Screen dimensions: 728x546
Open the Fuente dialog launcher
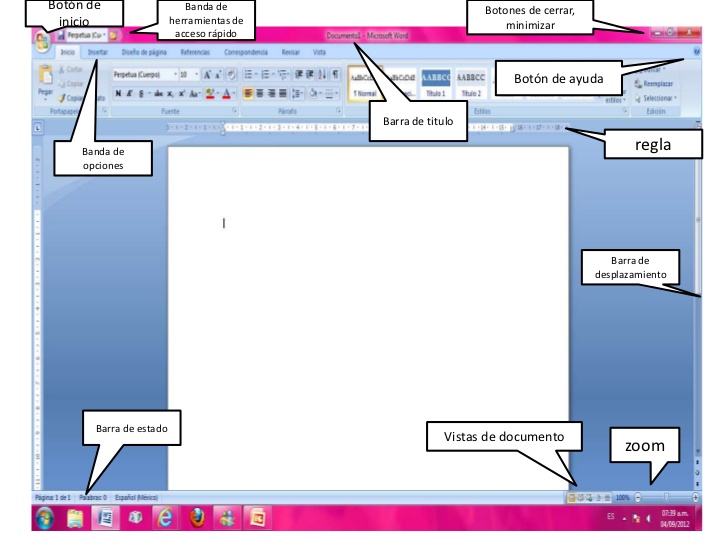click(234, 111)
